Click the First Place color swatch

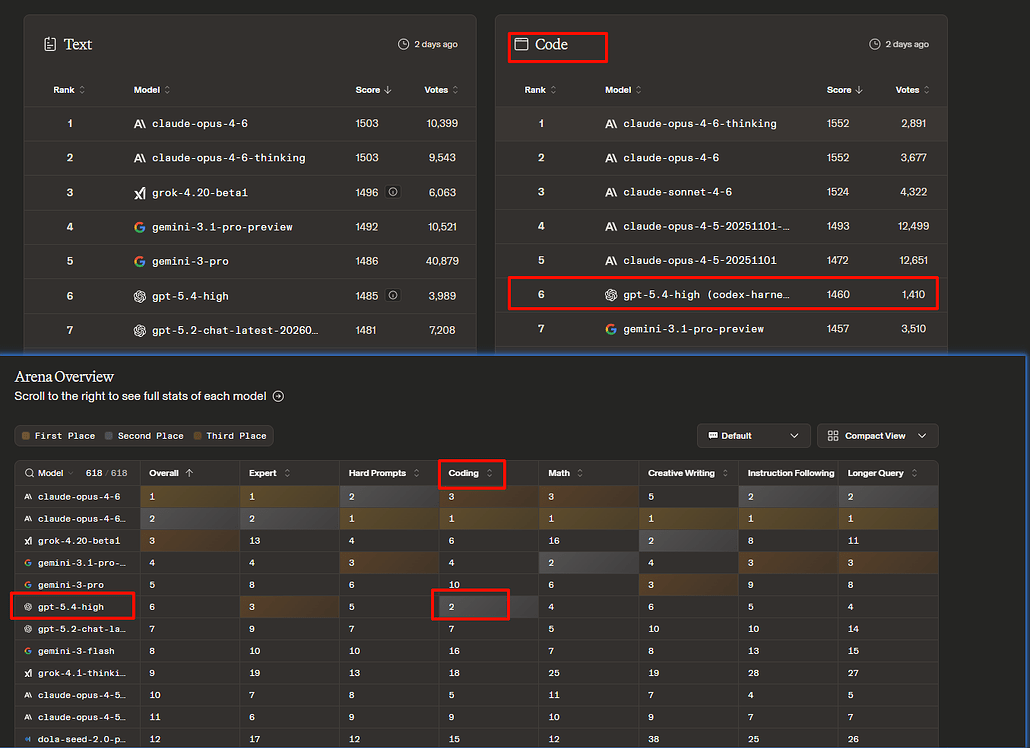point(26,436)
